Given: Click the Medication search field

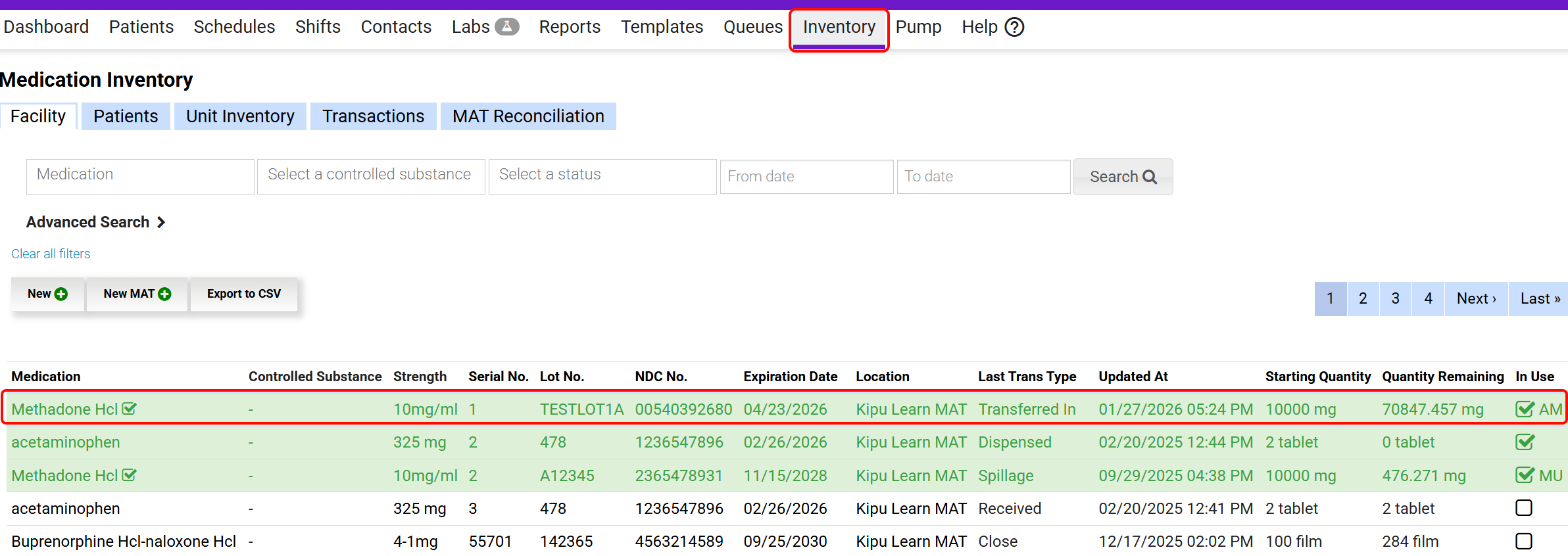Looking at the screenshot, I should pos(140,176).
